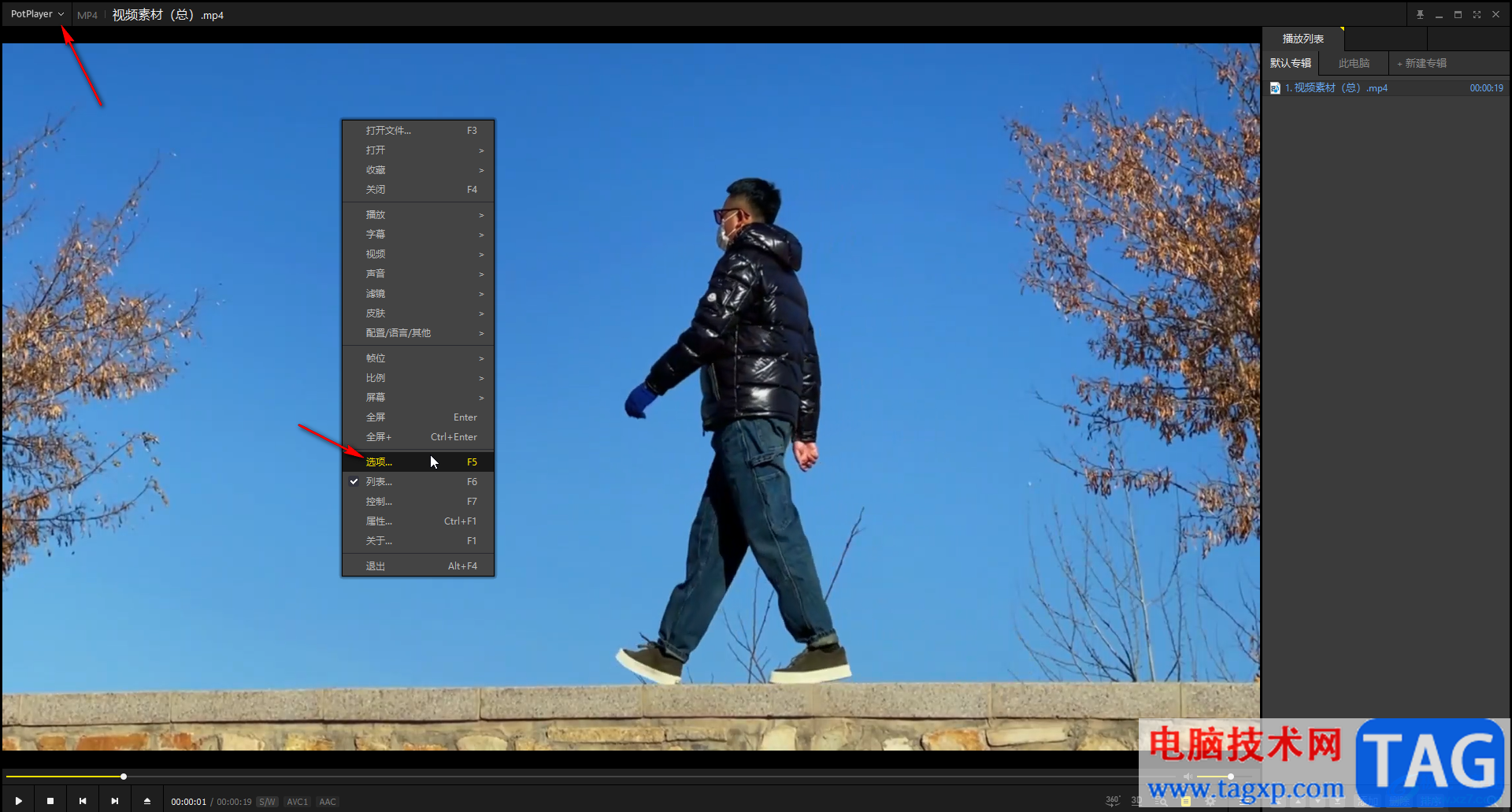
Task: Toggle fullscreen from the title bar icon
Action: tap(1477, 14)
